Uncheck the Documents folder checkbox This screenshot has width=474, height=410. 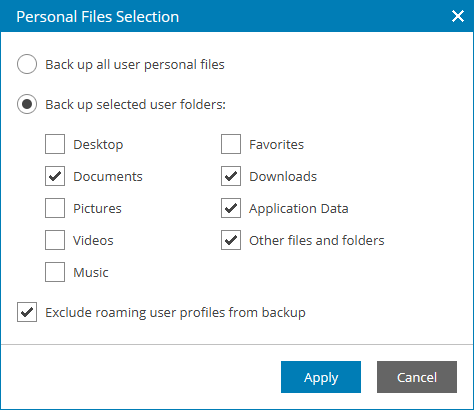pos(55,176)
